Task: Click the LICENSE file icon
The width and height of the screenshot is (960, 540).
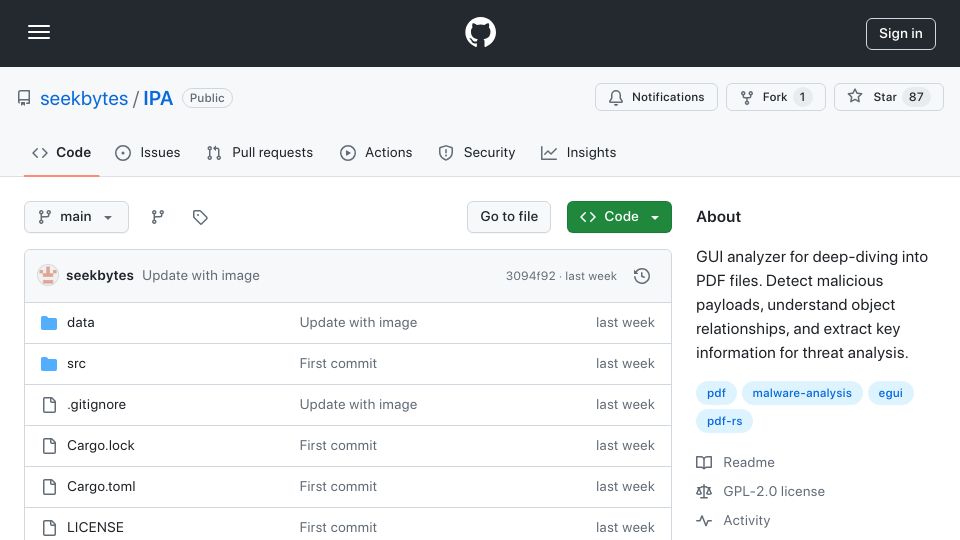Action: point(49,527)
